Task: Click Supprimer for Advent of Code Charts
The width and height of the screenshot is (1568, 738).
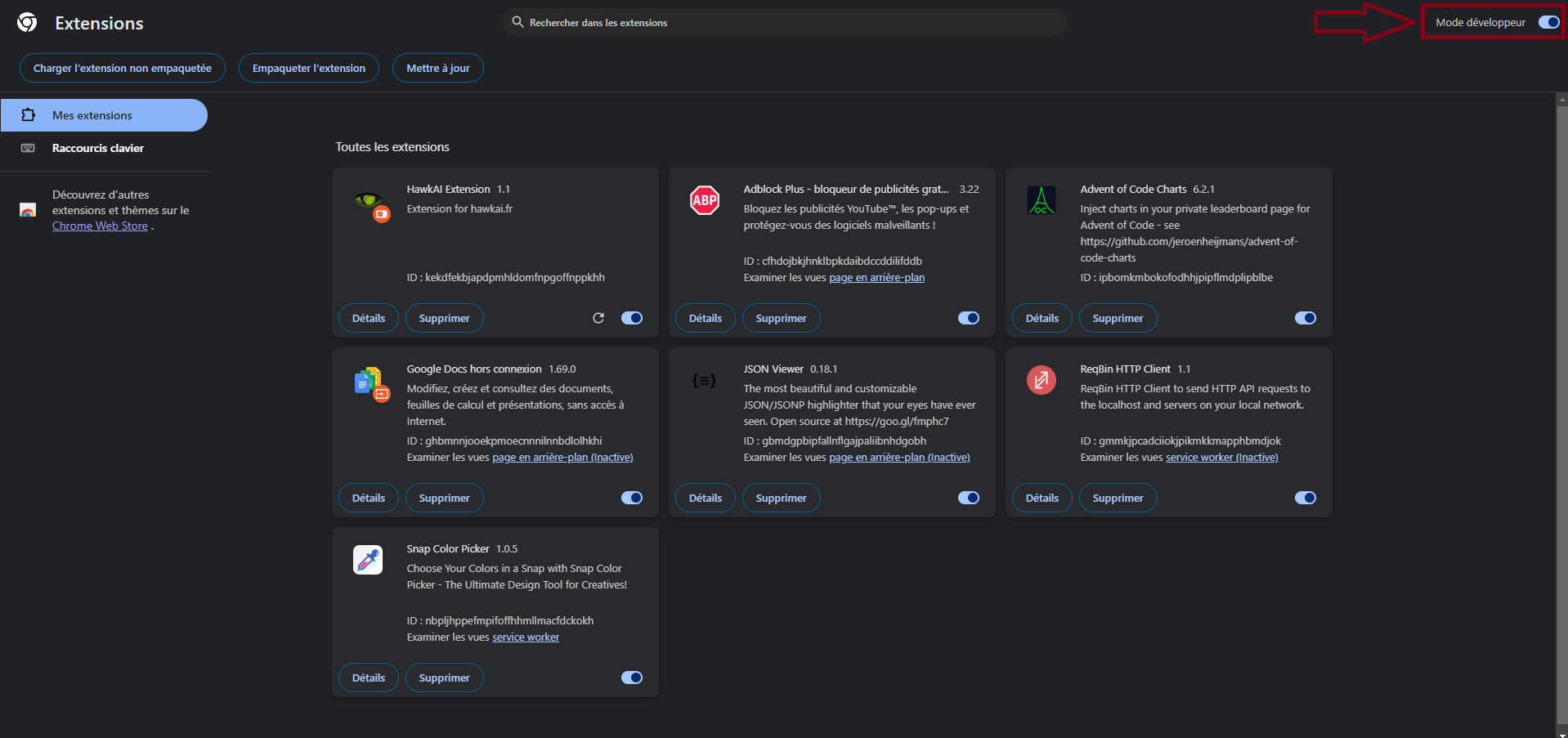Action: [x=1118, y=318]
